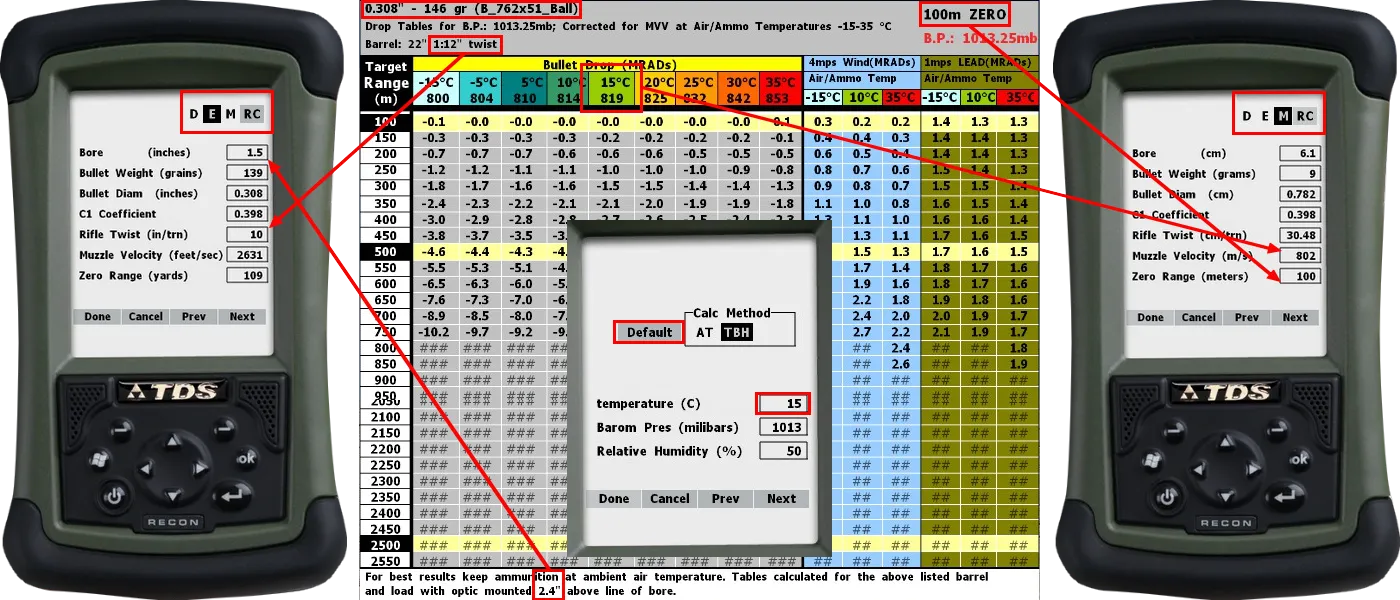This screenshot has width=1400, height=600.
Task: Click the Muzzle Velocity (feet/sec) field
Action: (x=246, y=255)
